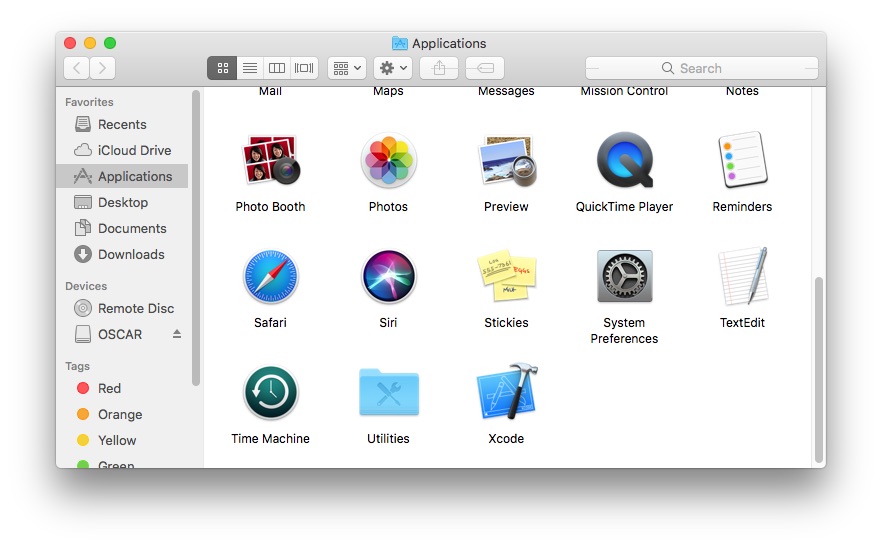The width and height of the screenshot is (882, 548).
Task: Switch to icon view
Action: tap(222, 68)
